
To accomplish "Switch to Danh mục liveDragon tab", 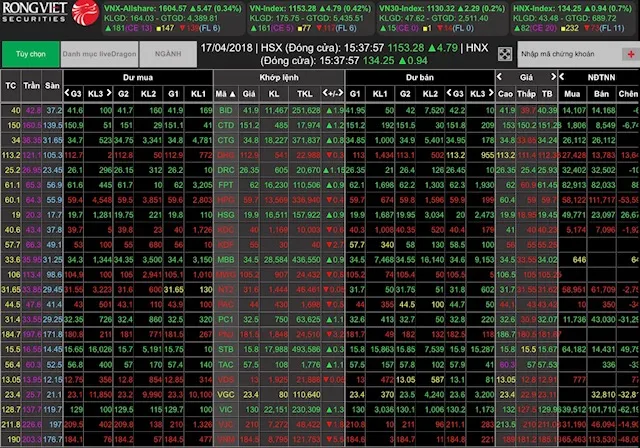I will click(x=96, y=52).
